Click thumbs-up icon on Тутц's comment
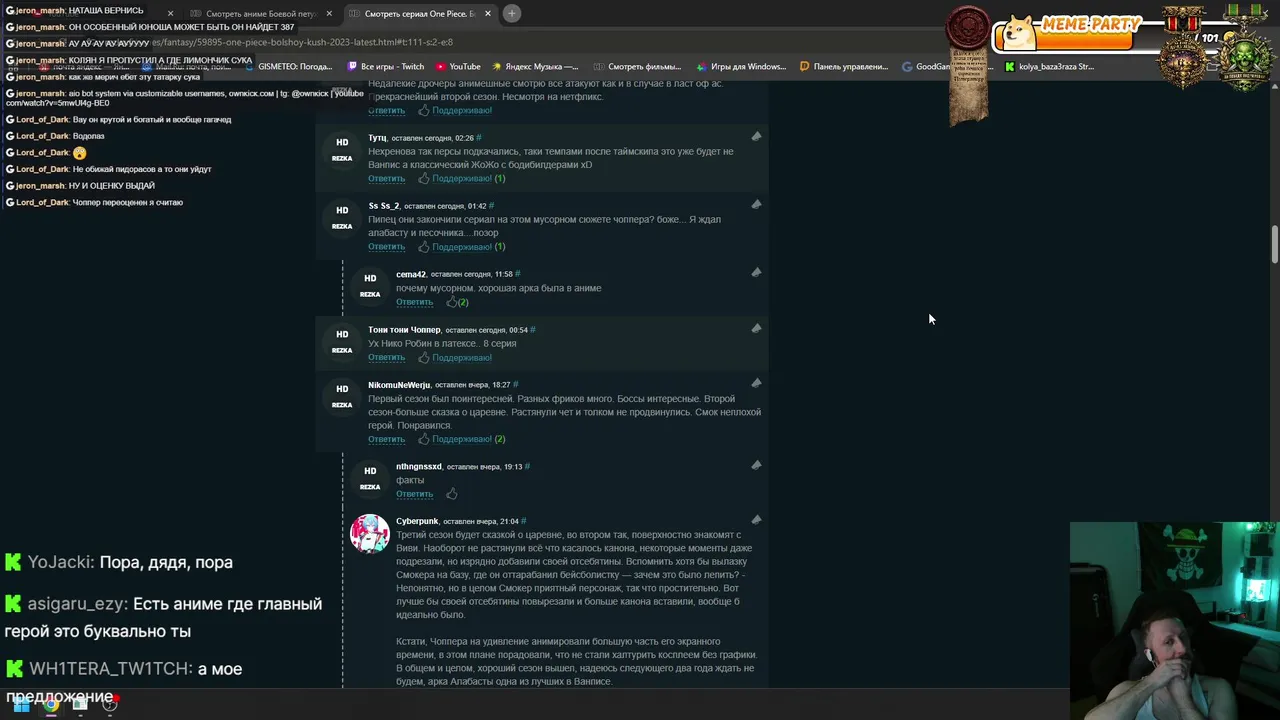This screenshot has width=1280, height=720. click(424, 178)
